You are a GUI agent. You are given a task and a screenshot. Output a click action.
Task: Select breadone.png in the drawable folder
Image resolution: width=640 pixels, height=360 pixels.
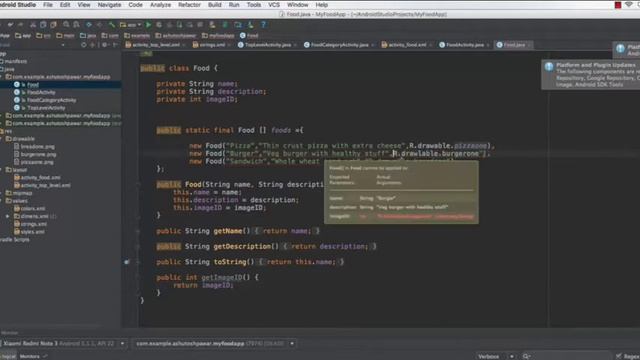point(38,147)
